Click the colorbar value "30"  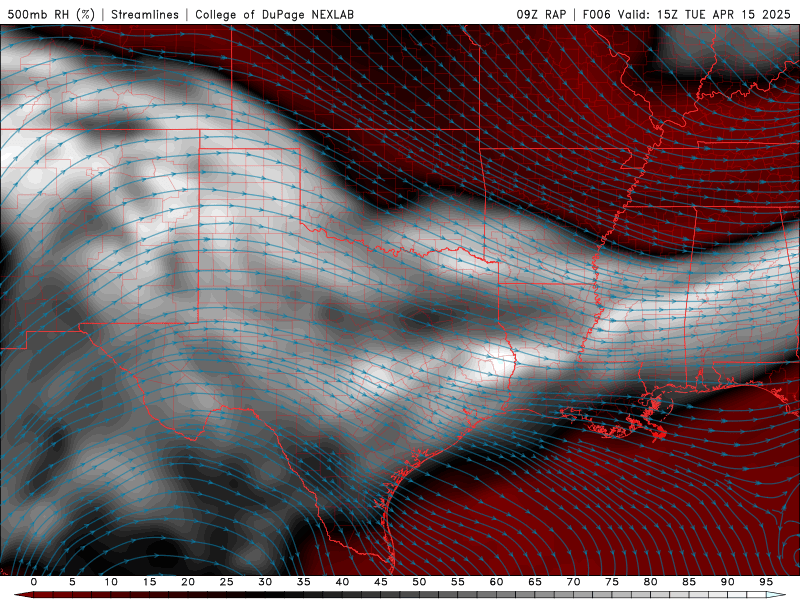click(265, 582)
